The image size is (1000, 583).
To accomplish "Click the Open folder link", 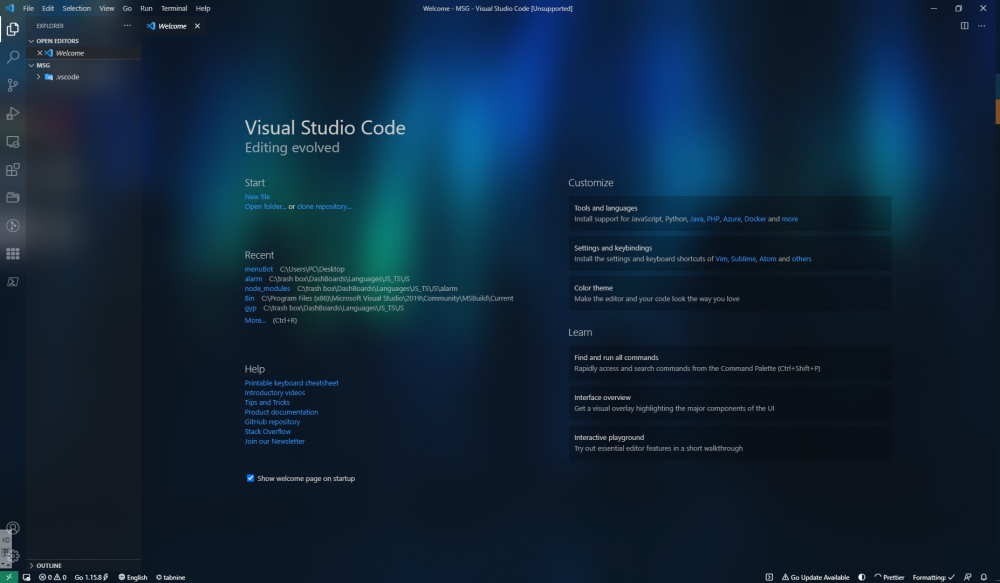I will 265,207.
